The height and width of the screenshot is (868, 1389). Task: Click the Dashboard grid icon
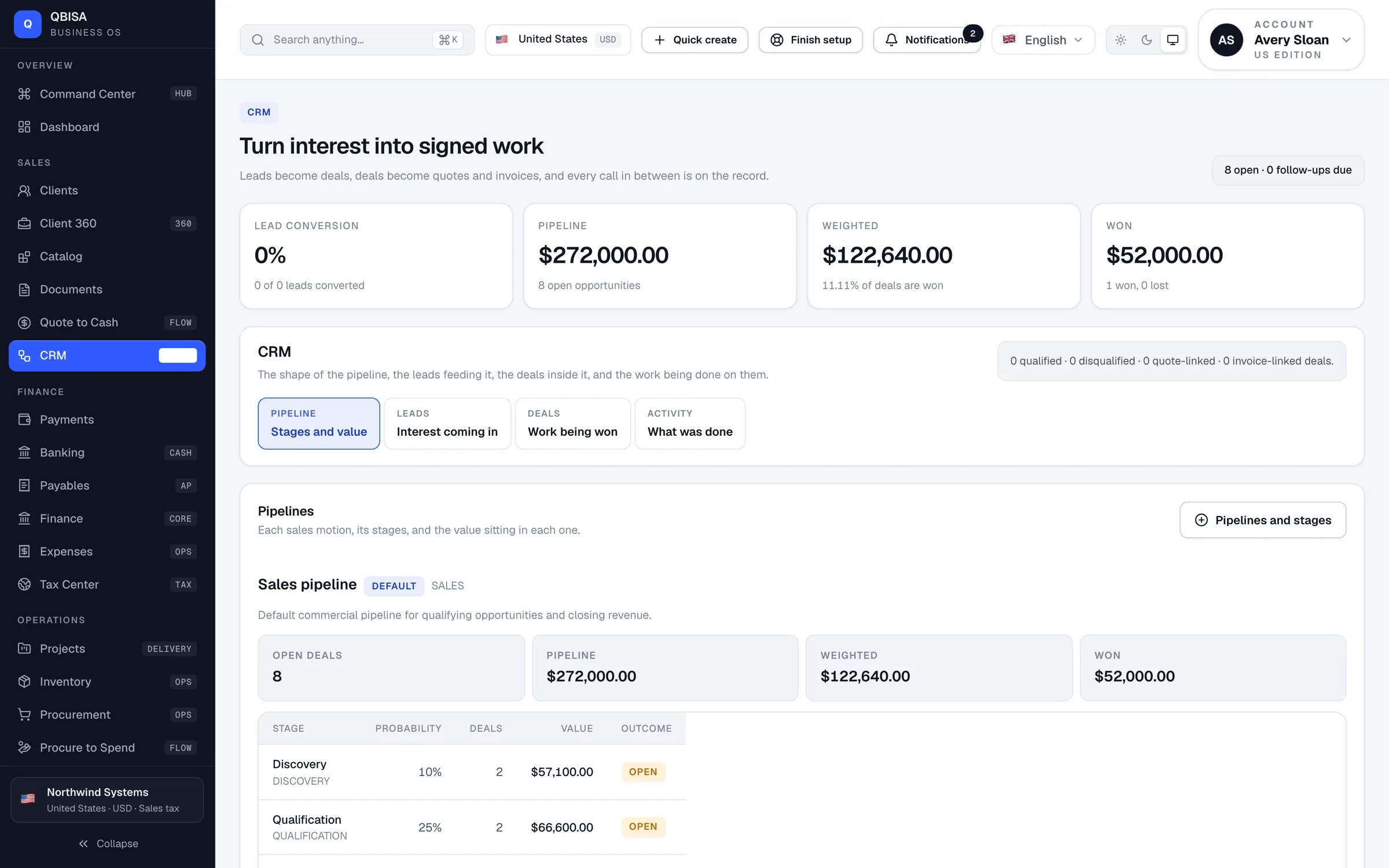coord(24,127)
